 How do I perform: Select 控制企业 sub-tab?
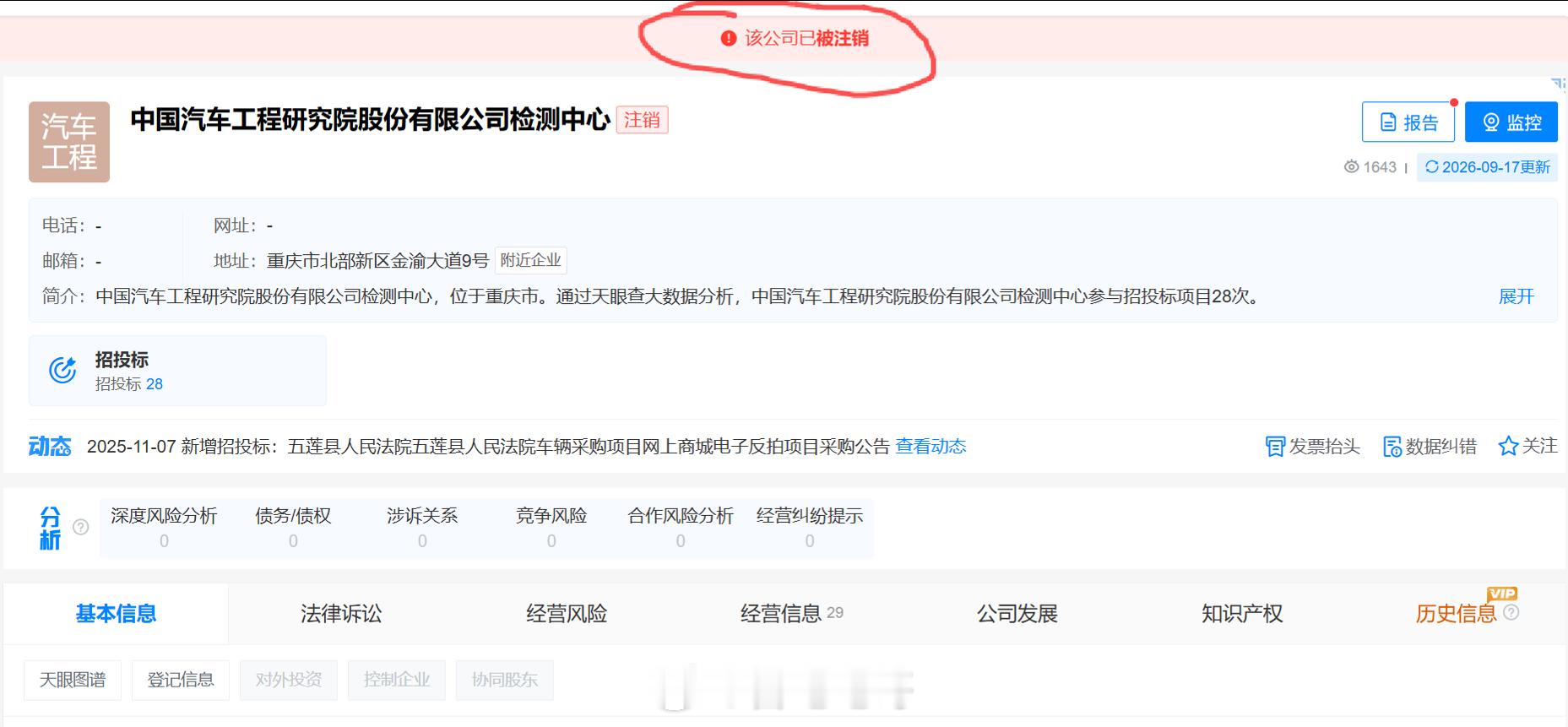coord(397,680)
